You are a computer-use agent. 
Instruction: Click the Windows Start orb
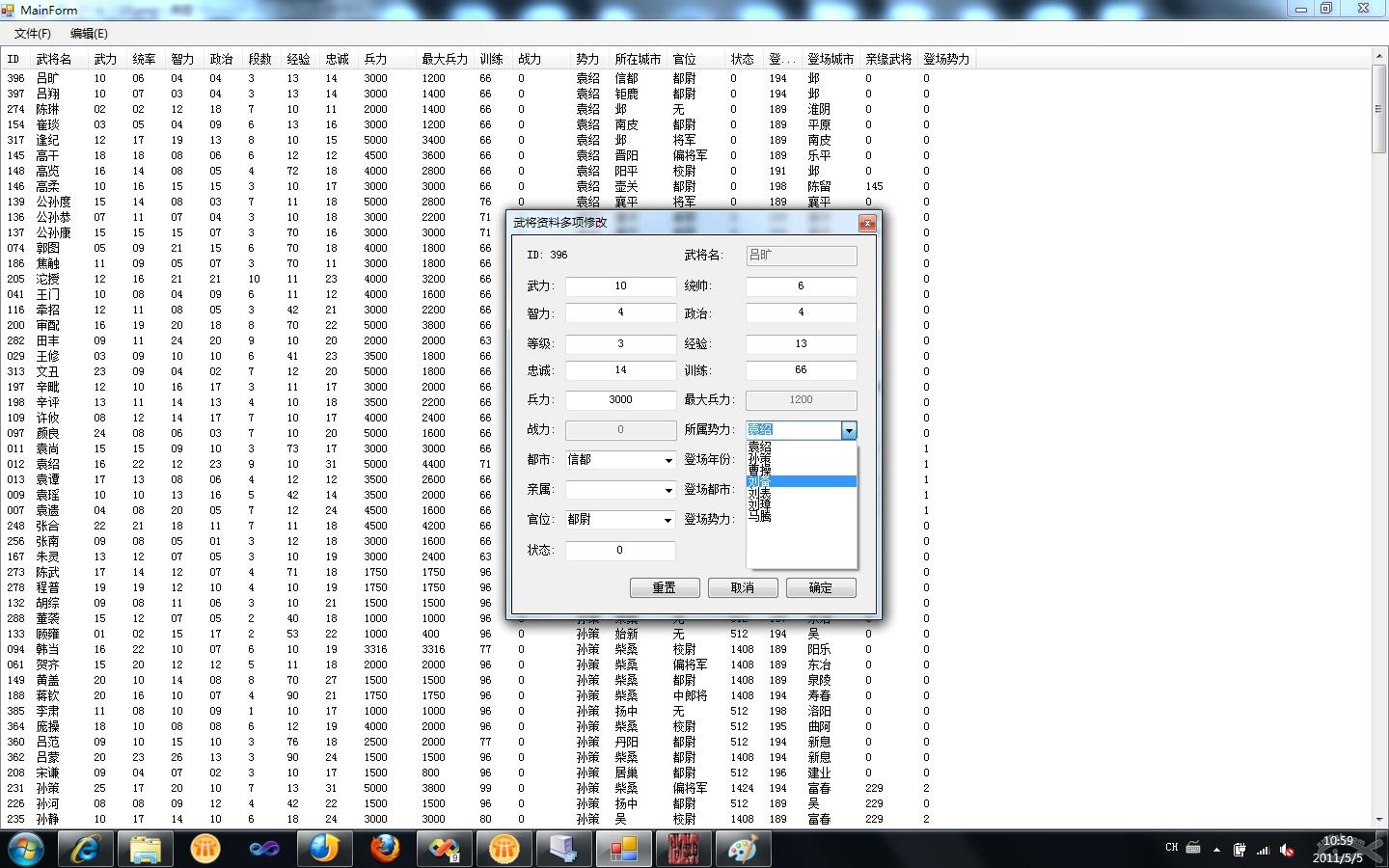tap(26, 849)
